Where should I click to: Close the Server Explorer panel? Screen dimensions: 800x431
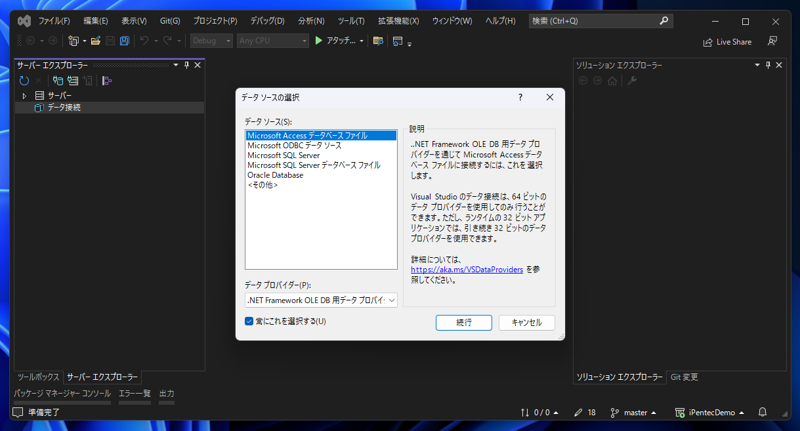[x=197, y=65]
